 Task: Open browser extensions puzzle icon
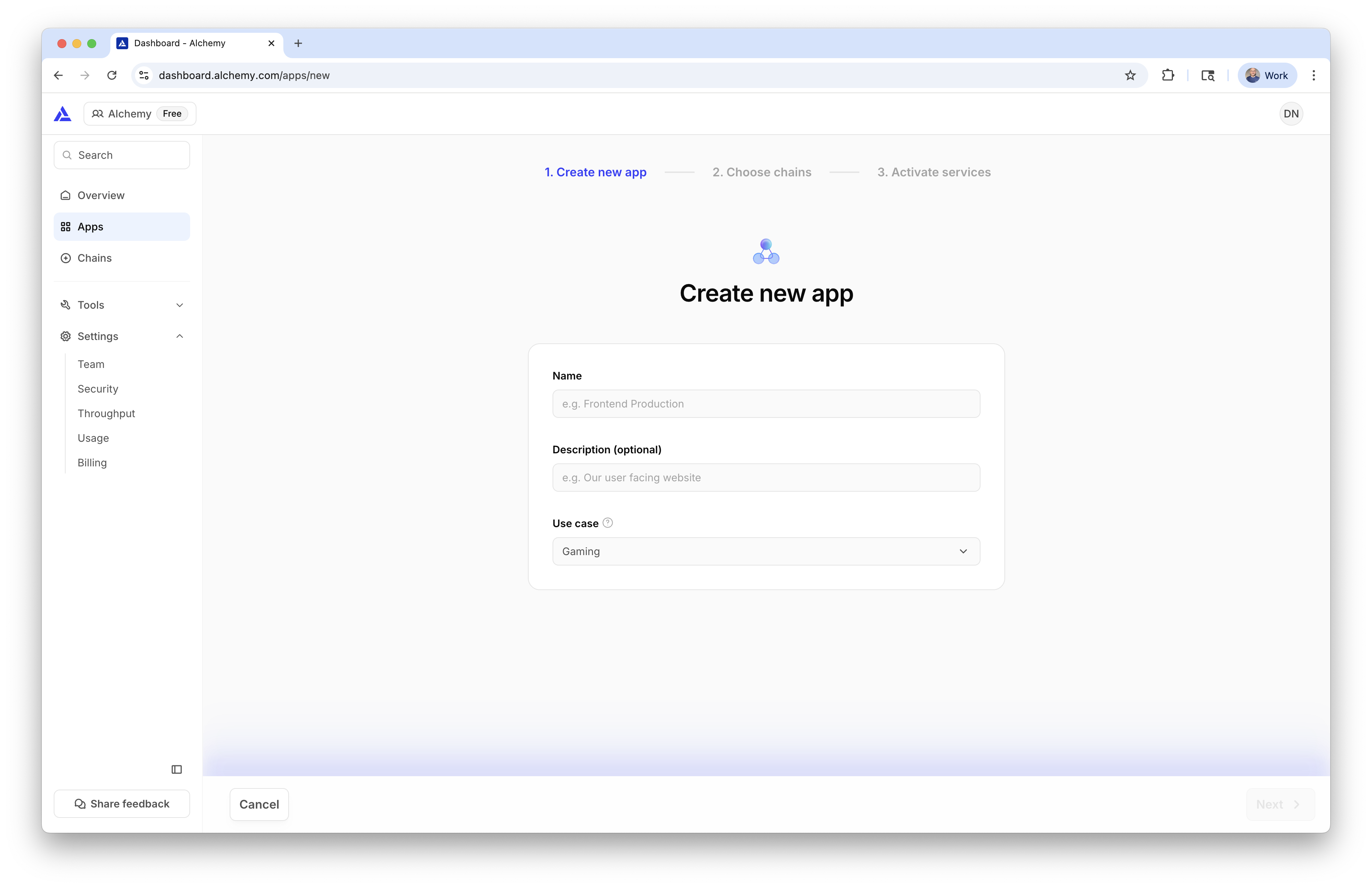(1168, 75)
